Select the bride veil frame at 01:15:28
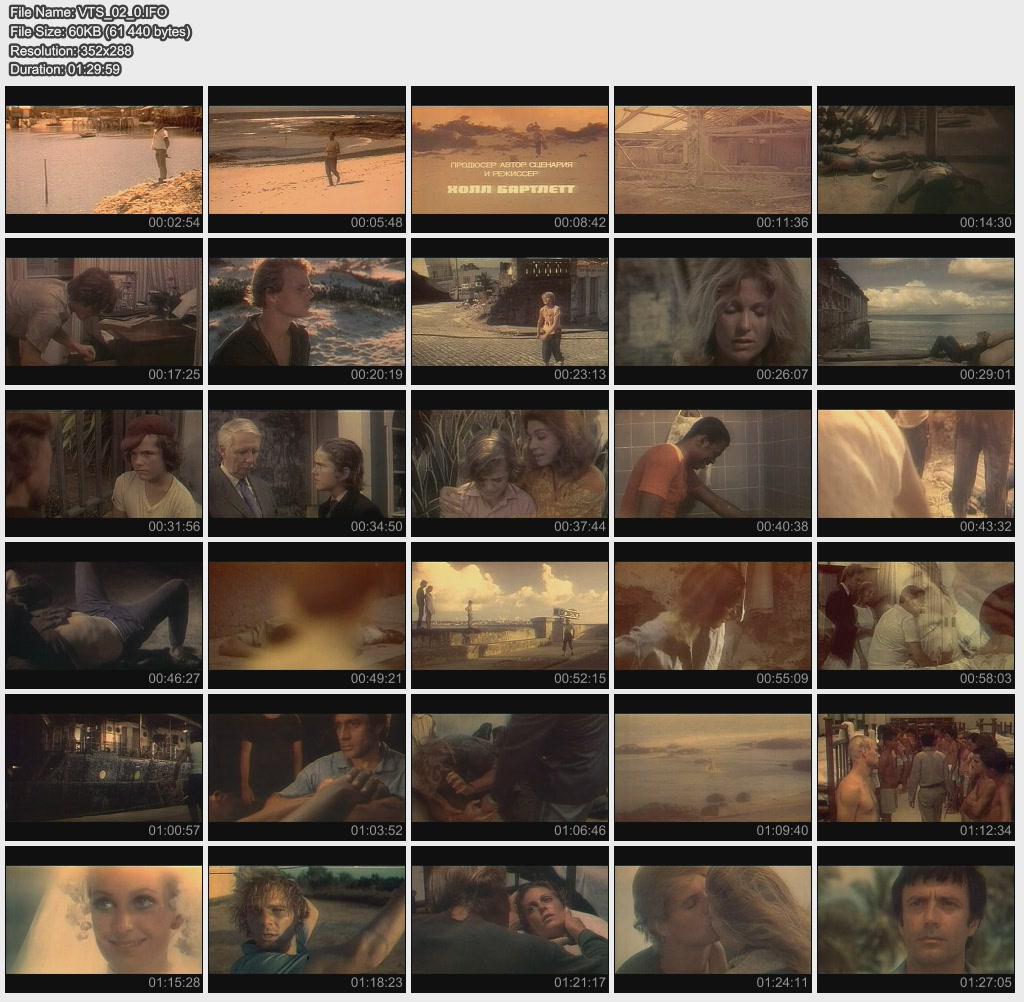The height and width of the screenshot is (1002, 1024). coord(104,920)
